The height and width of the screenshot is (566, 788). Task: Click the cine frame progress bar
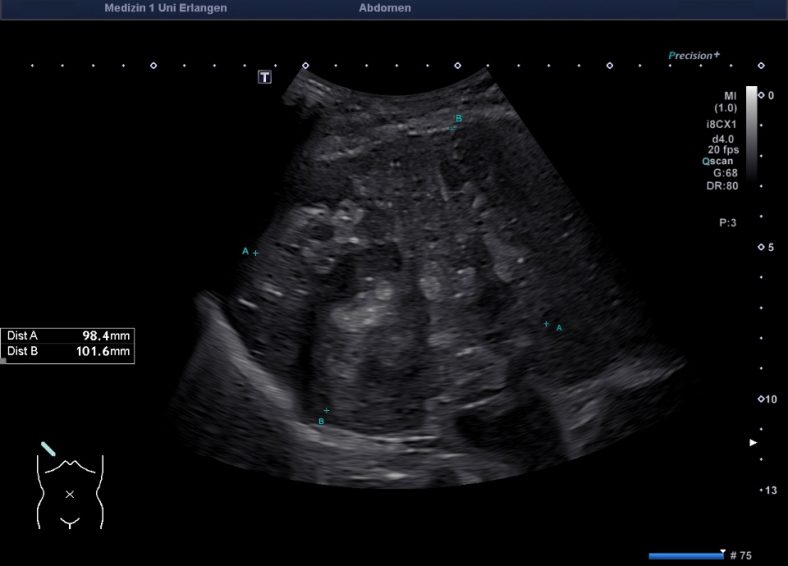(x=685, y=555)
